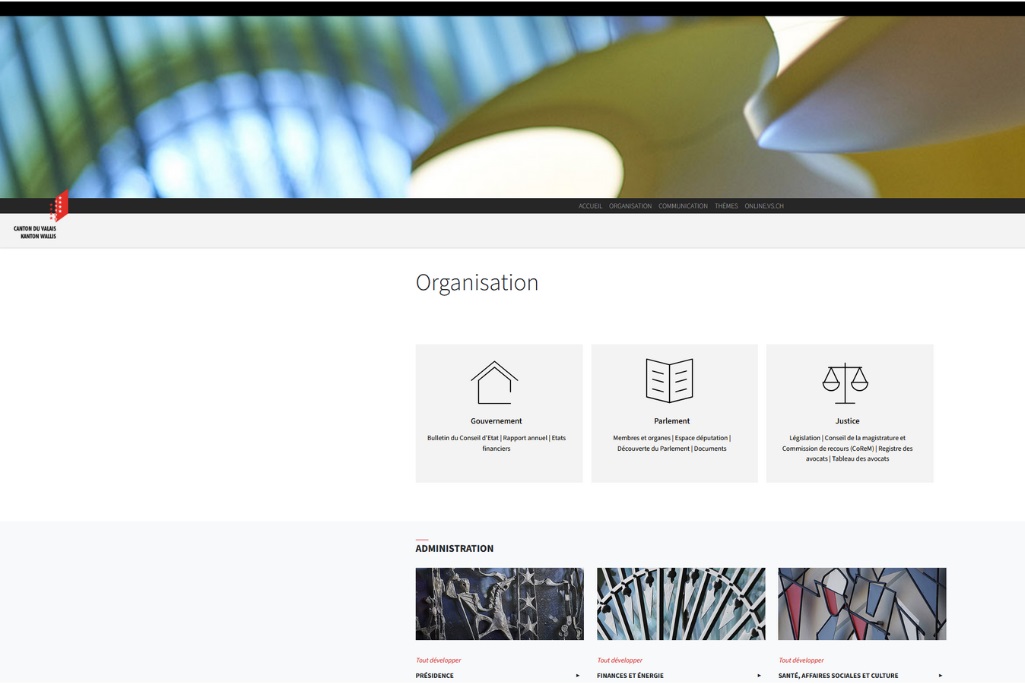The width and height of the screenshot is (1025, 684).
Task: Click Tout développer above Finances et Énergie
Action: tap(620, 660)
